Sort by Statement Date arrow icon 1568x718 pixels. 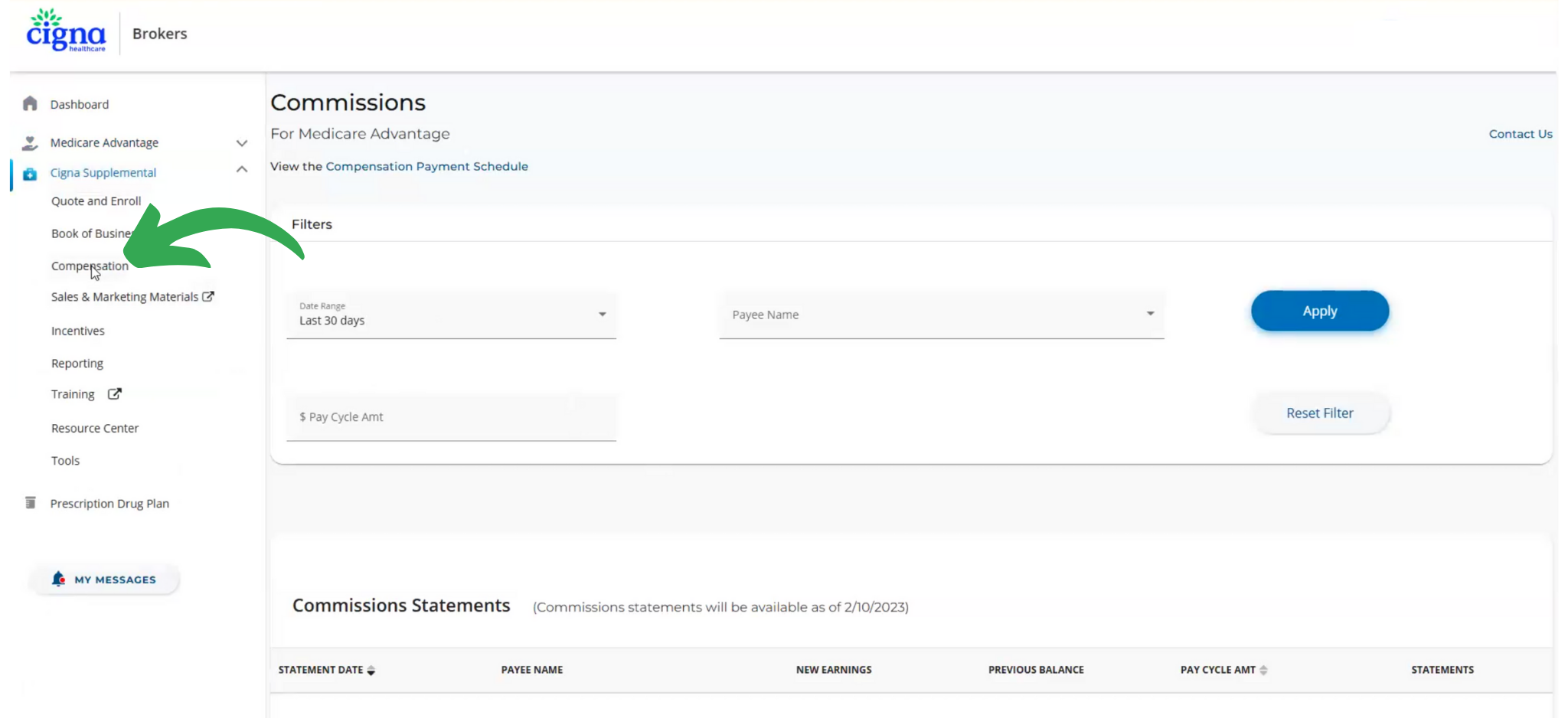[x=371, y=670]
